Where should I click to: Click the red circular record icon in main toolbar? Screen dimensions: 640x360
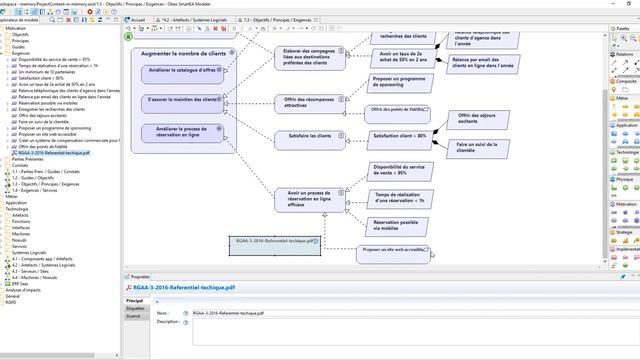(x=90, y=12)
